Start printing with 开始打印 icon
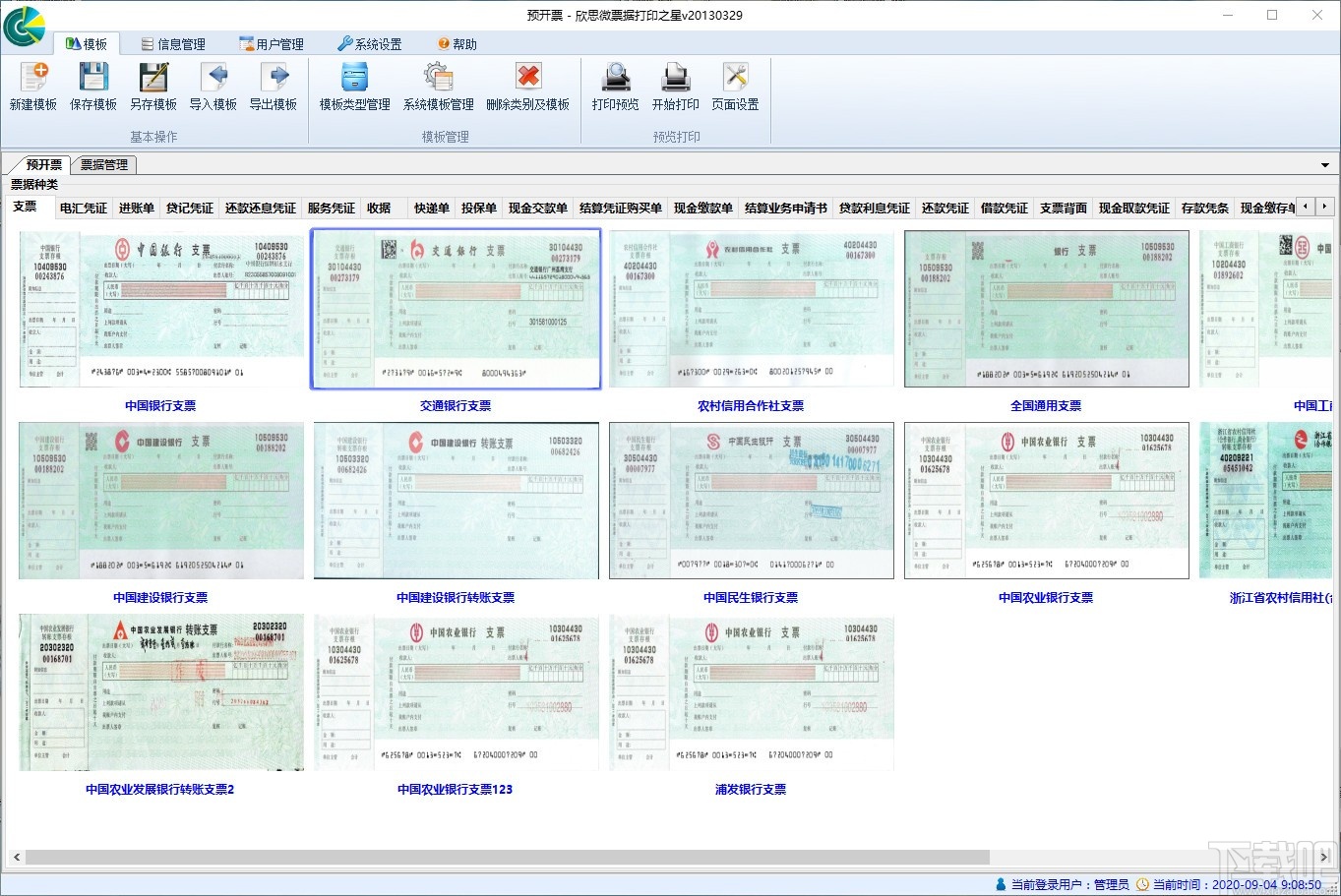The width and height of the screenshot is (1341, 896). [676, 79]
